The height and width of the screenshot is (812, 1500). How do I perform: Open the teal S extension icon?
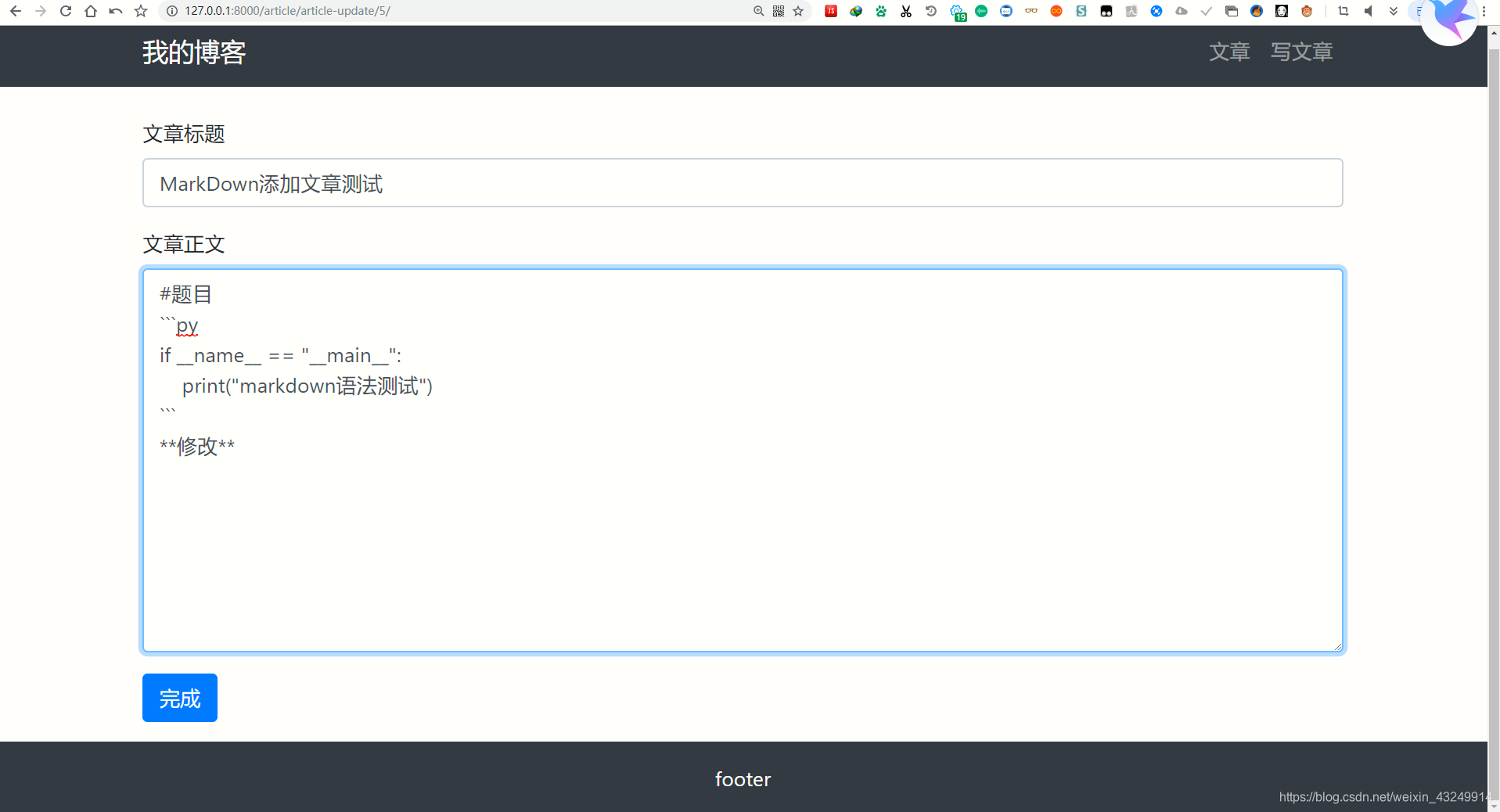coord(1081,11)
